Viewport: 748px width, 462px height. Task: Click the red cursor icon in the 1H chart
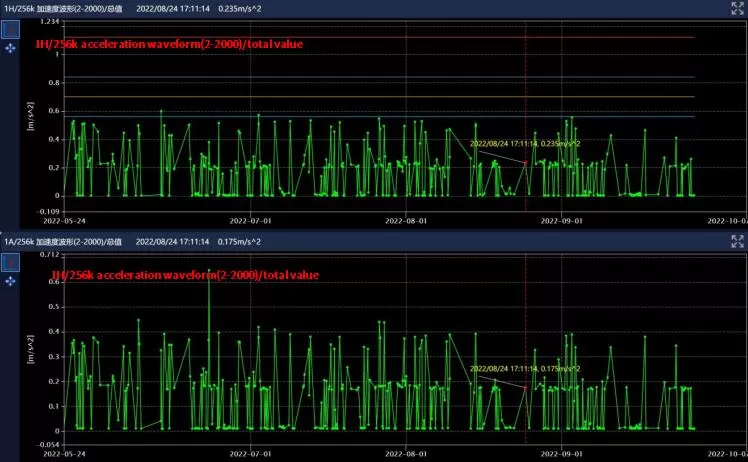(x=11, y=29)
